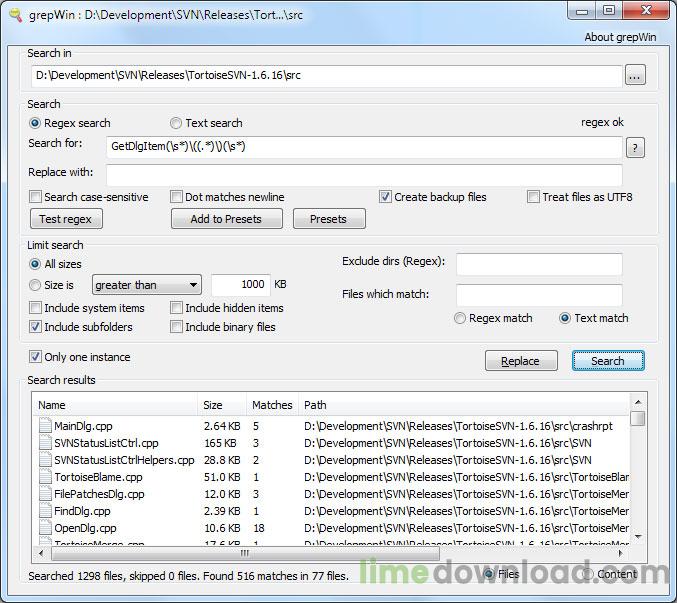Sort results by Name column header
The image size is (677, 603).
[115, 405]
